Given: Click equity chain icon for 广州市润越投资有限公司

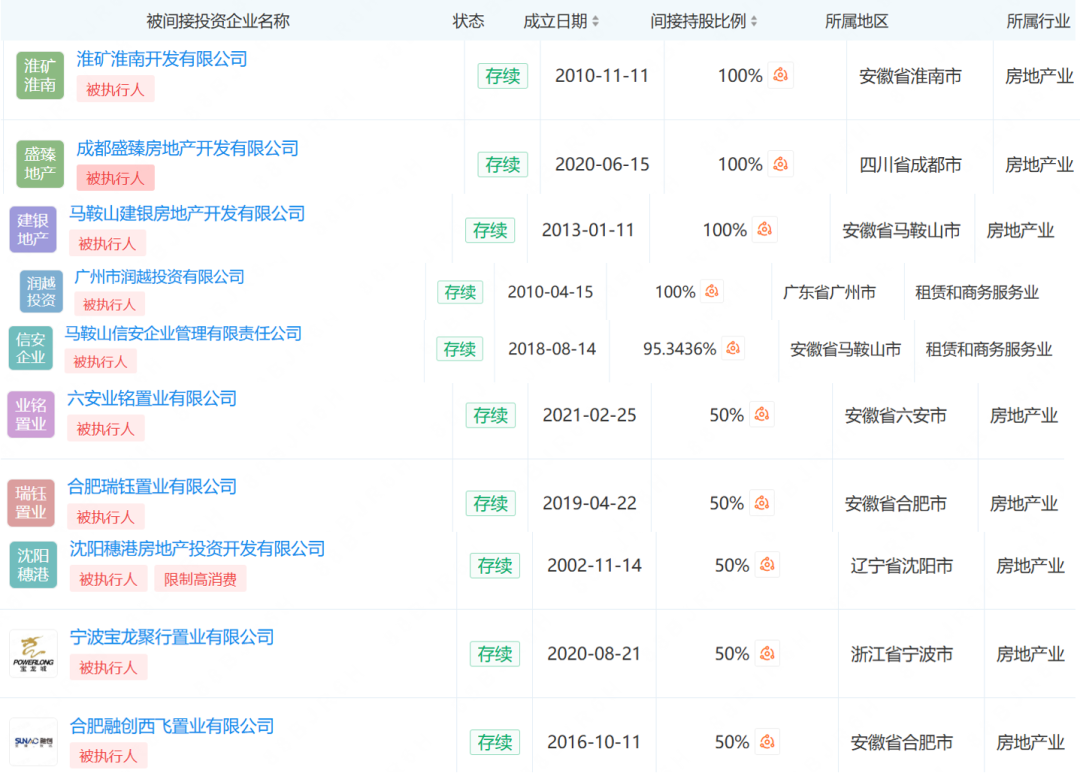Looking at the screenshot, I should 712,291.
